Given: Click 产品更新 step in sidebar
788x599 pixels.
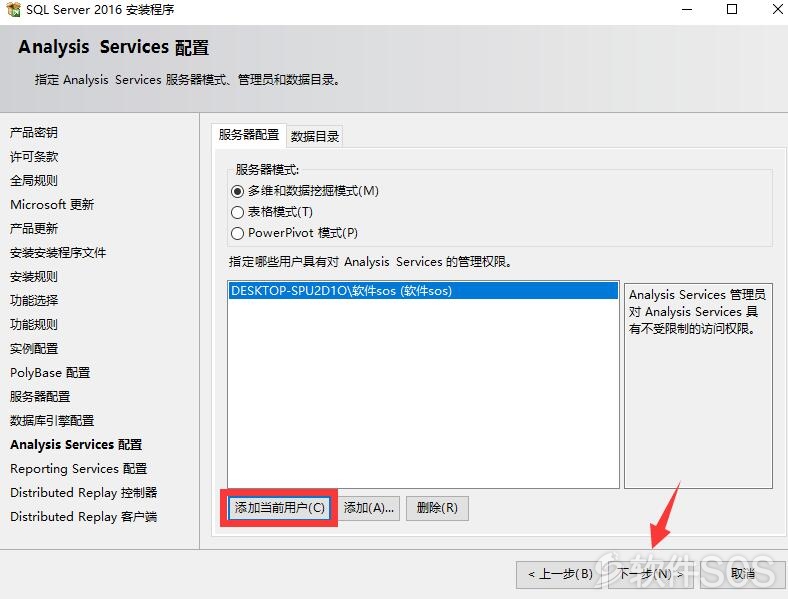Looking at the screenshot, I should [34, 229].
